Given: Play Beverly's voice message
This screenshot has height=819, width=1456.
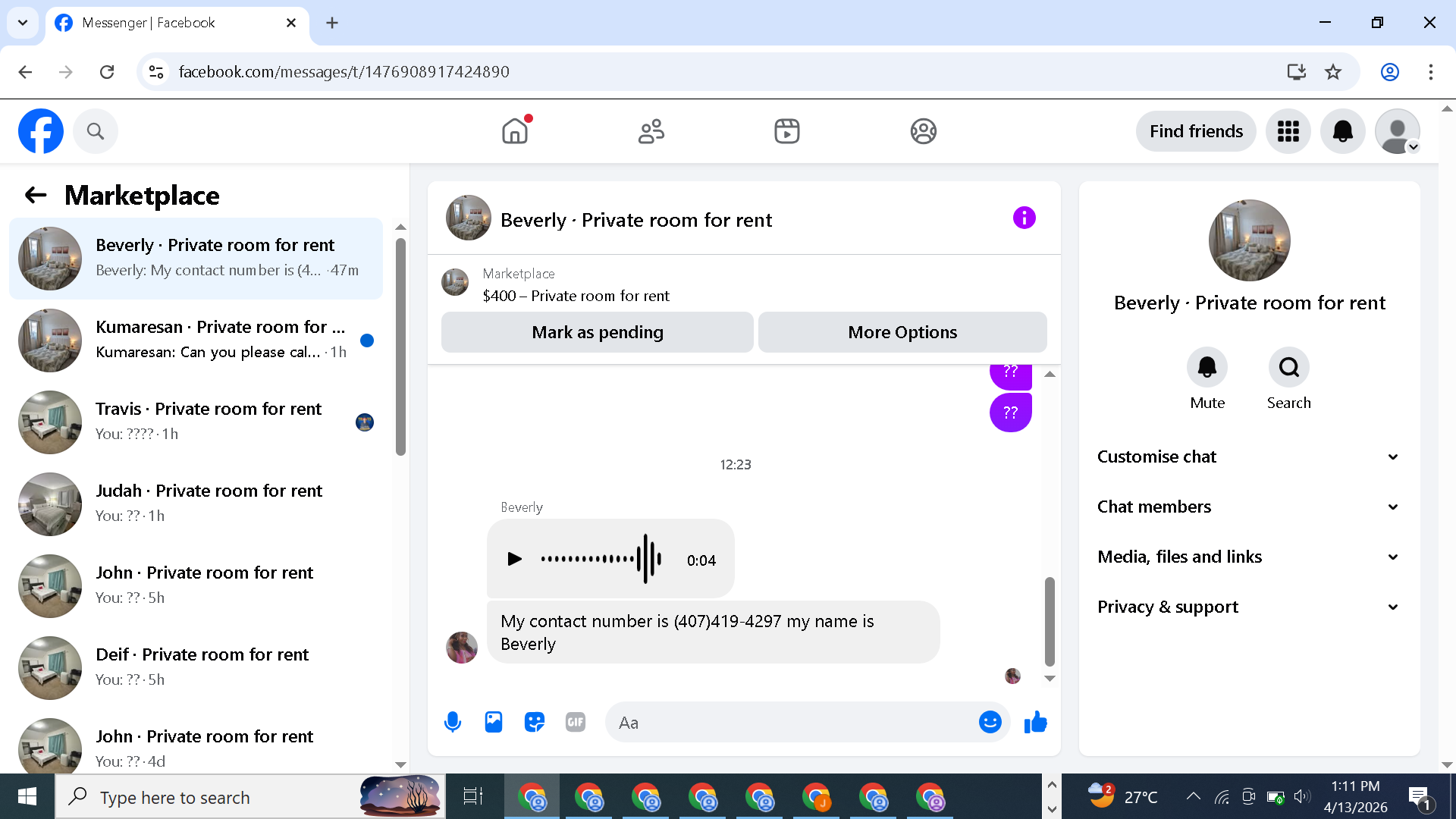Looking at the screenshot, I should tap(514, 560).
